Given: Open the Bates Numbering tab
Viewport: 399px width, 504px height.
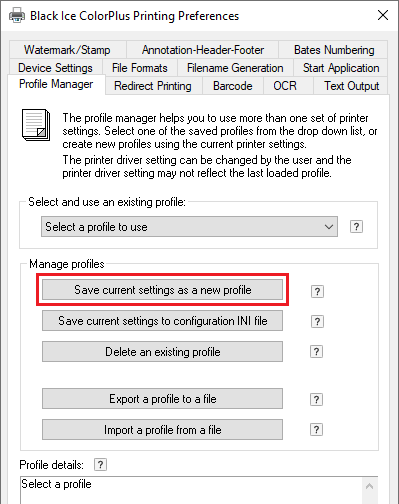Looking at the screenshot, I should point(333,50).
